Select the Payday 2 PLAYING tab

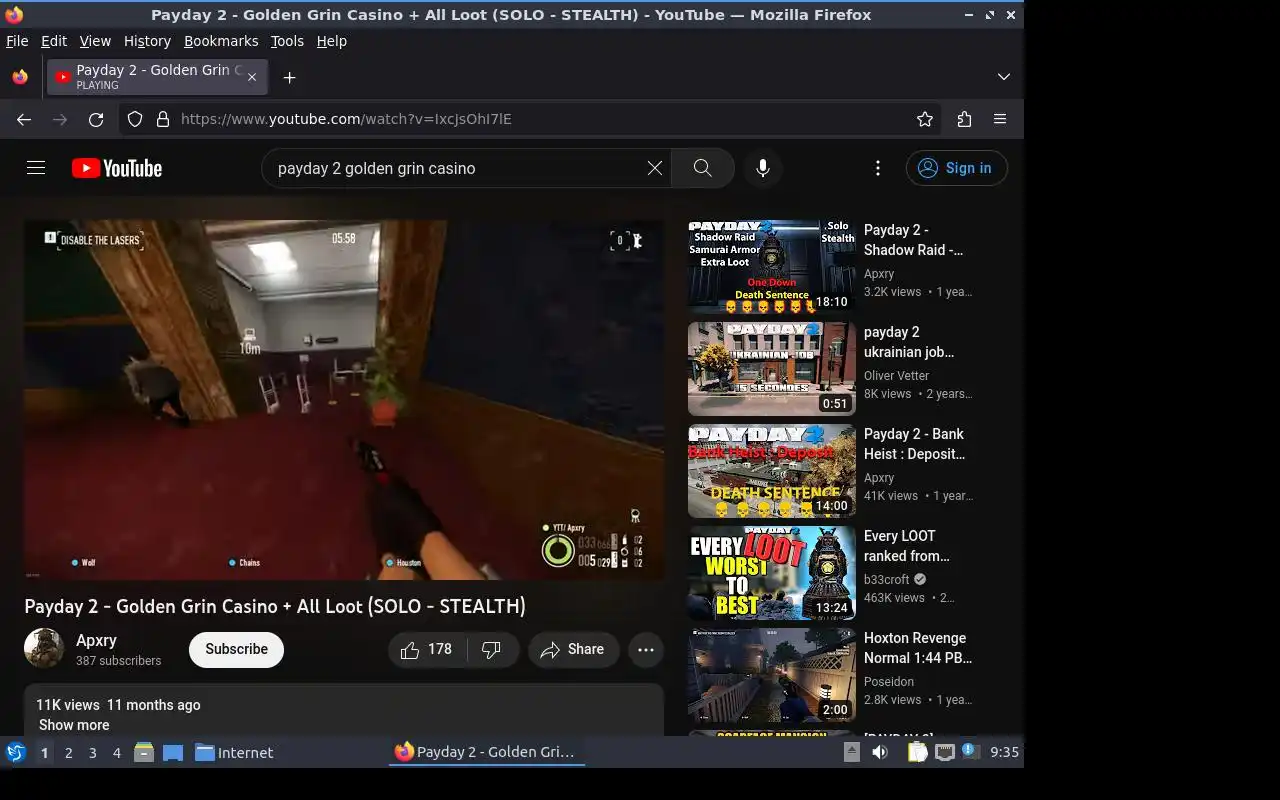(x=157, y=77)
